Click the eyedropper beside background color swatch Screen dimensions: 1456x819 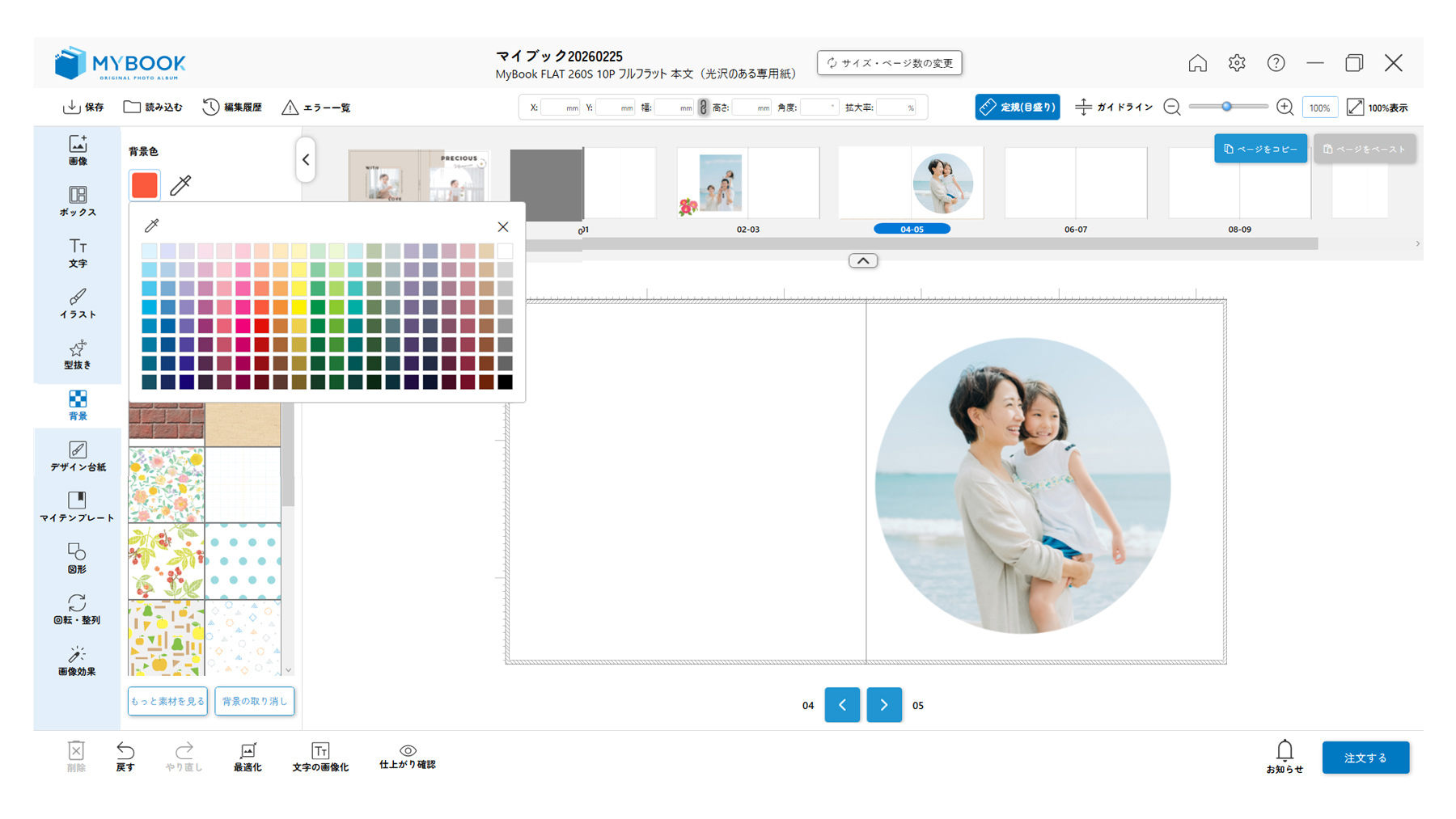[181, 185]
